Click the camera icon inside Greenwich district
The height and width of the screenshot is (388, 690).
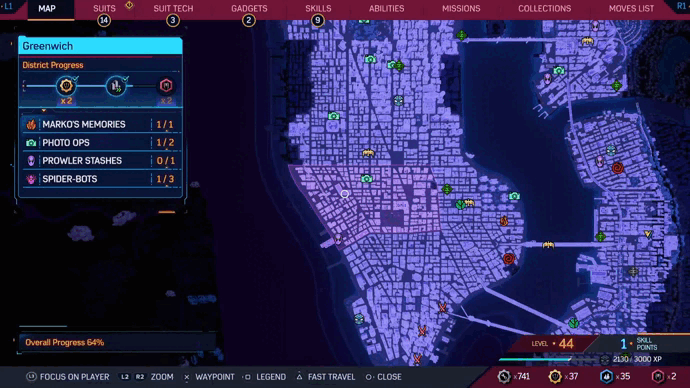[367, 179]
